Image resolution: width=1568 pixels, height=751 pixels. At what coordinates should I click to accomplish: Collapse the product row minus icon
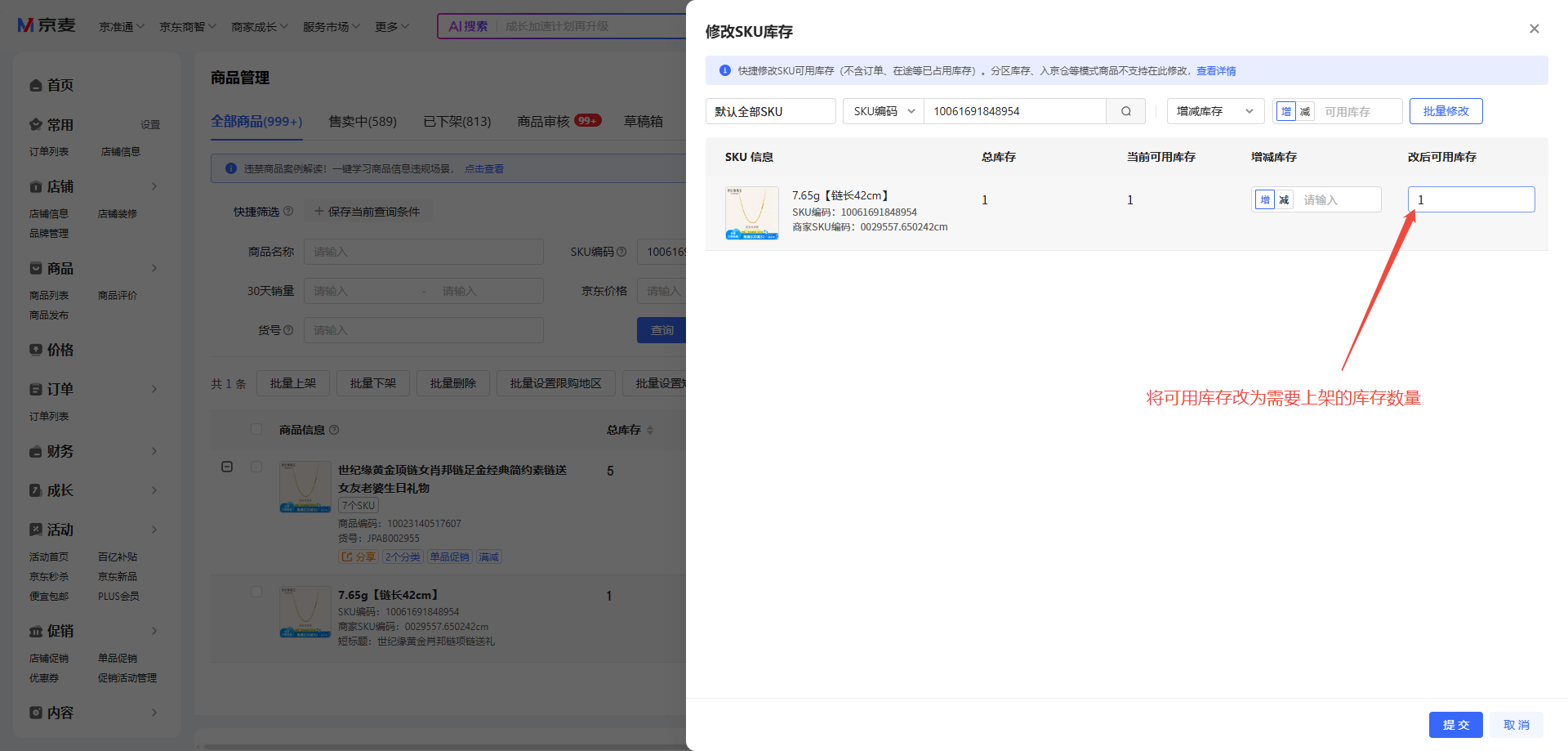point(227,467)
